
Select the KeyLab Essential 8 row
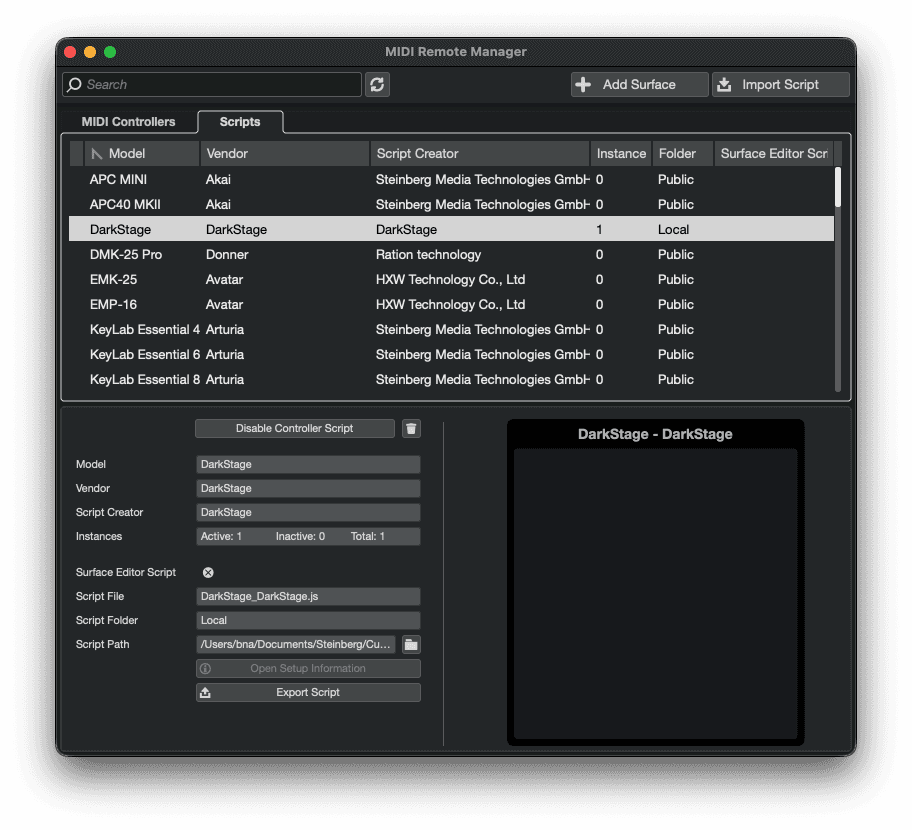[451, 380]
